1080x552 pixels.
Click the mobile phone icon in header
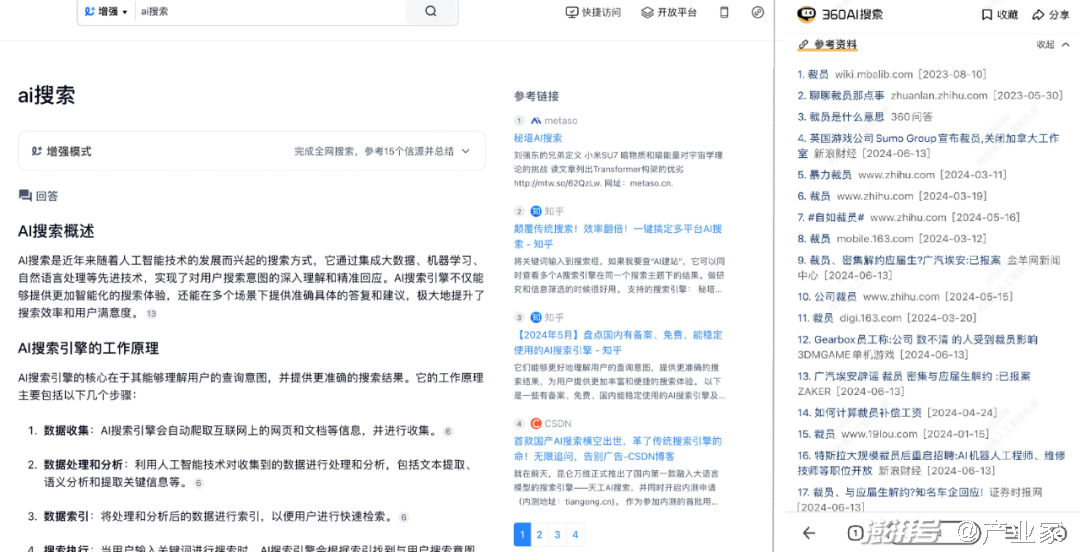[724, 13]
